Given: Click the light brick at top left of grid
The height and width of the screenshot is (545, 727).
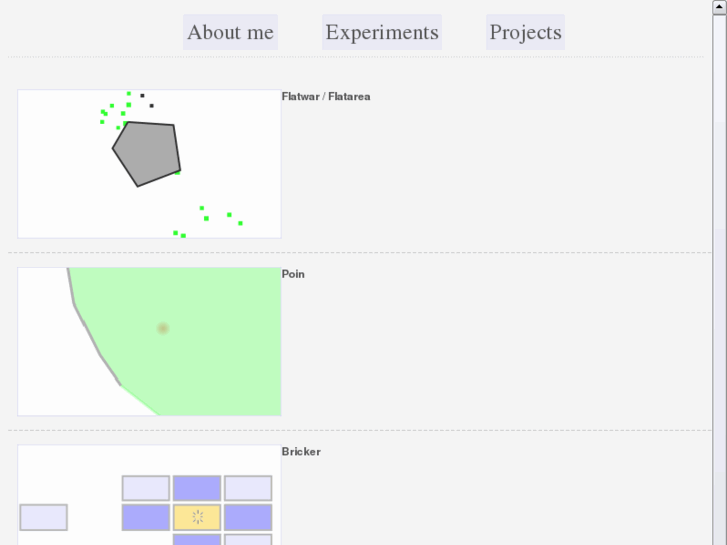Looking at the screenshot, I should [146, 488].
